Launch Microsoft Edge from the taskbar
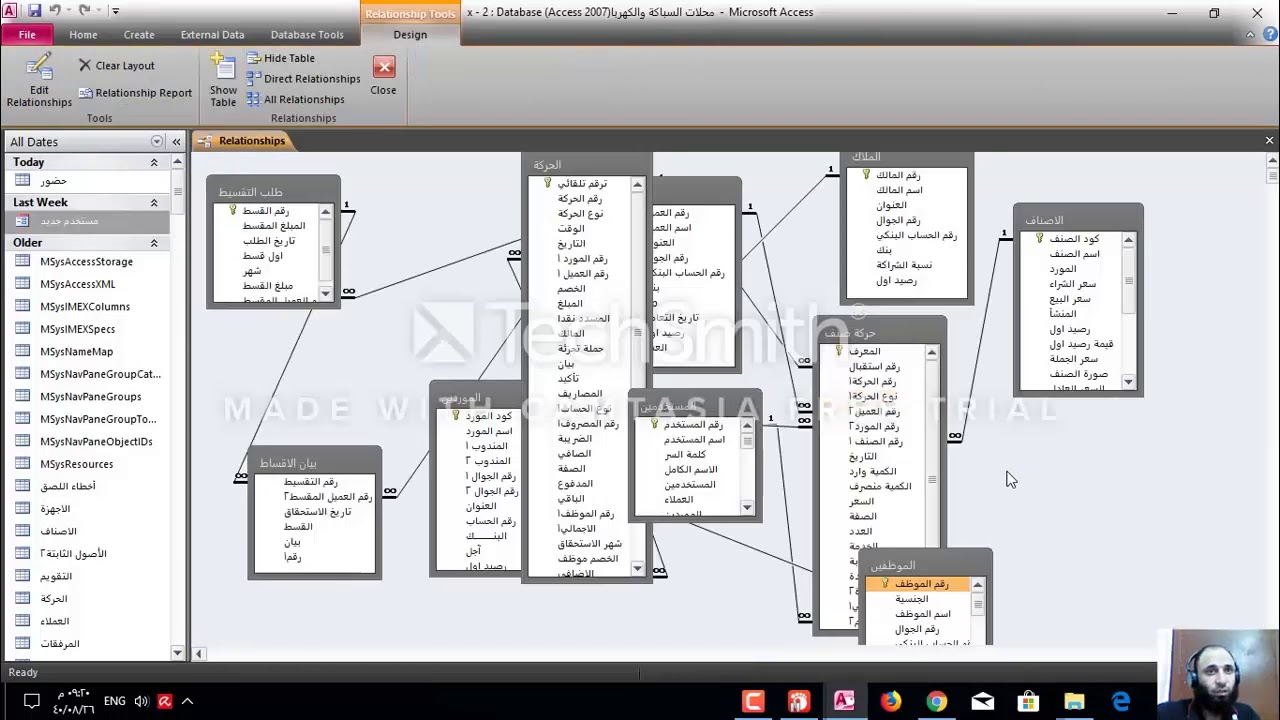The width and height of the screenshot is (1280, 720). tap(1120, 701)
